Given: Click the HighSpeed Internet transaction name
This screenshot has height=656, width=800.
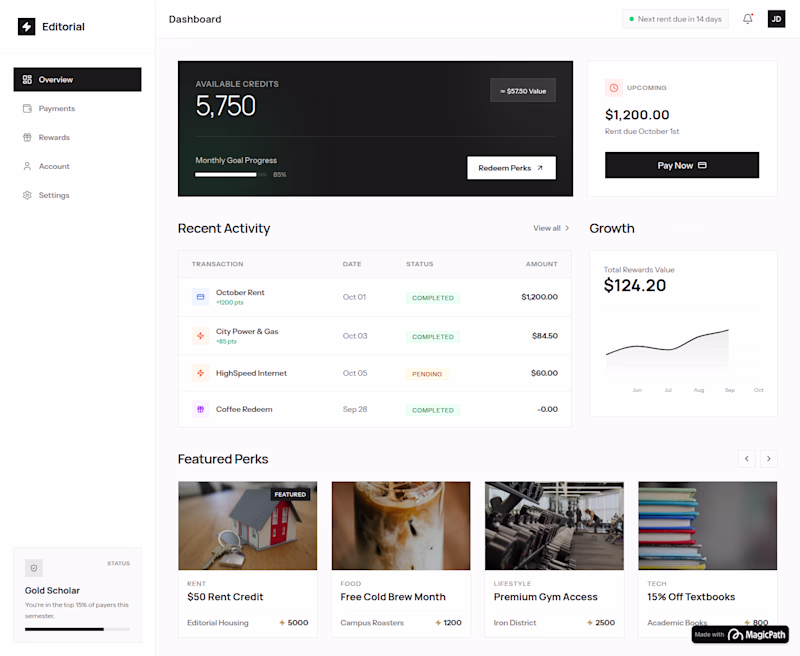Looking at the screenshot, I should [x=251, y=373].
